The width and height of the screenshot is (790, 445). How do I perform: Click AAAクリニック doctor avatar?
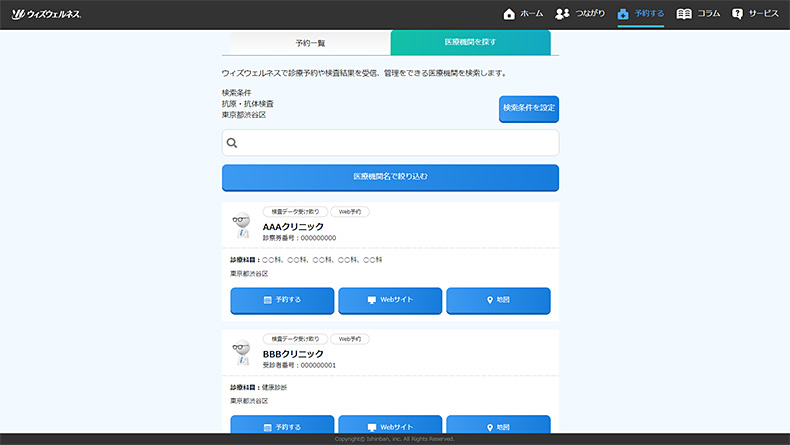click(241, 227)
